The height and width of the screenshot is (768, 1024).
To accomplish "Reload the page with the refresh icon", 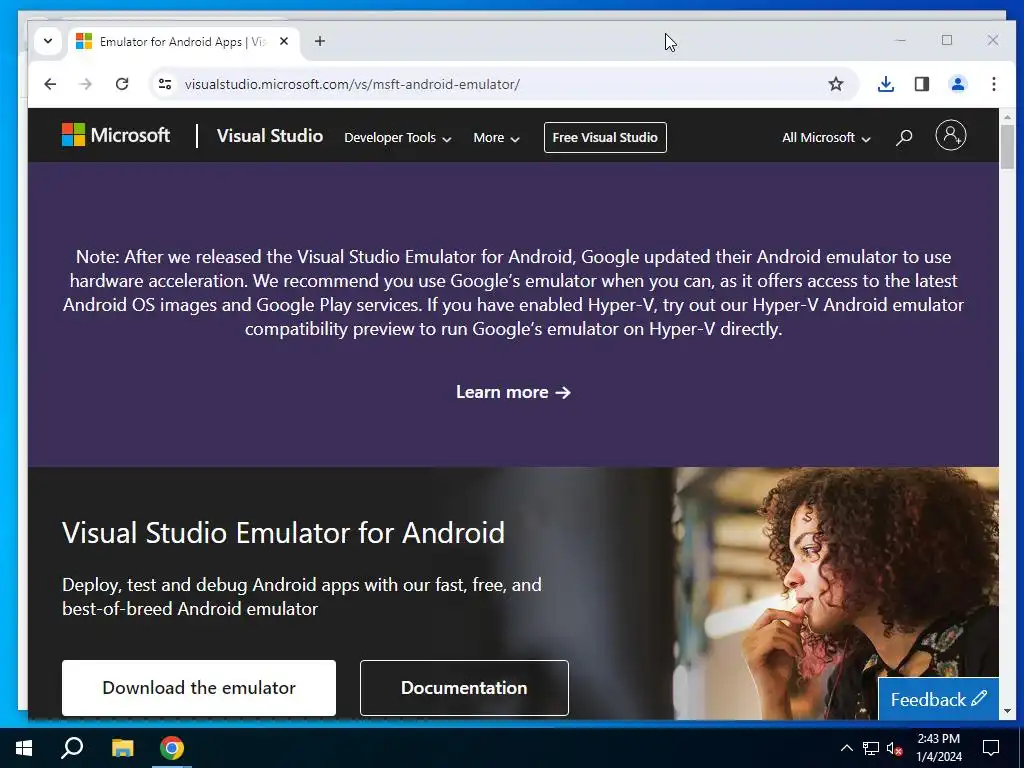I will 121,84.
